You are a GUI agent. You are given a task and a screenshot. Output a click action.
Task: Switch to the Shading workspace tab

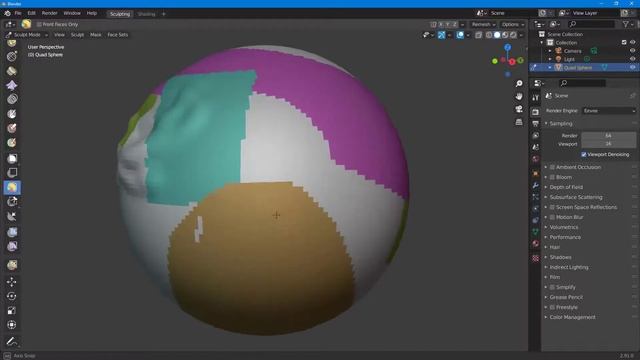coord(146,14)
